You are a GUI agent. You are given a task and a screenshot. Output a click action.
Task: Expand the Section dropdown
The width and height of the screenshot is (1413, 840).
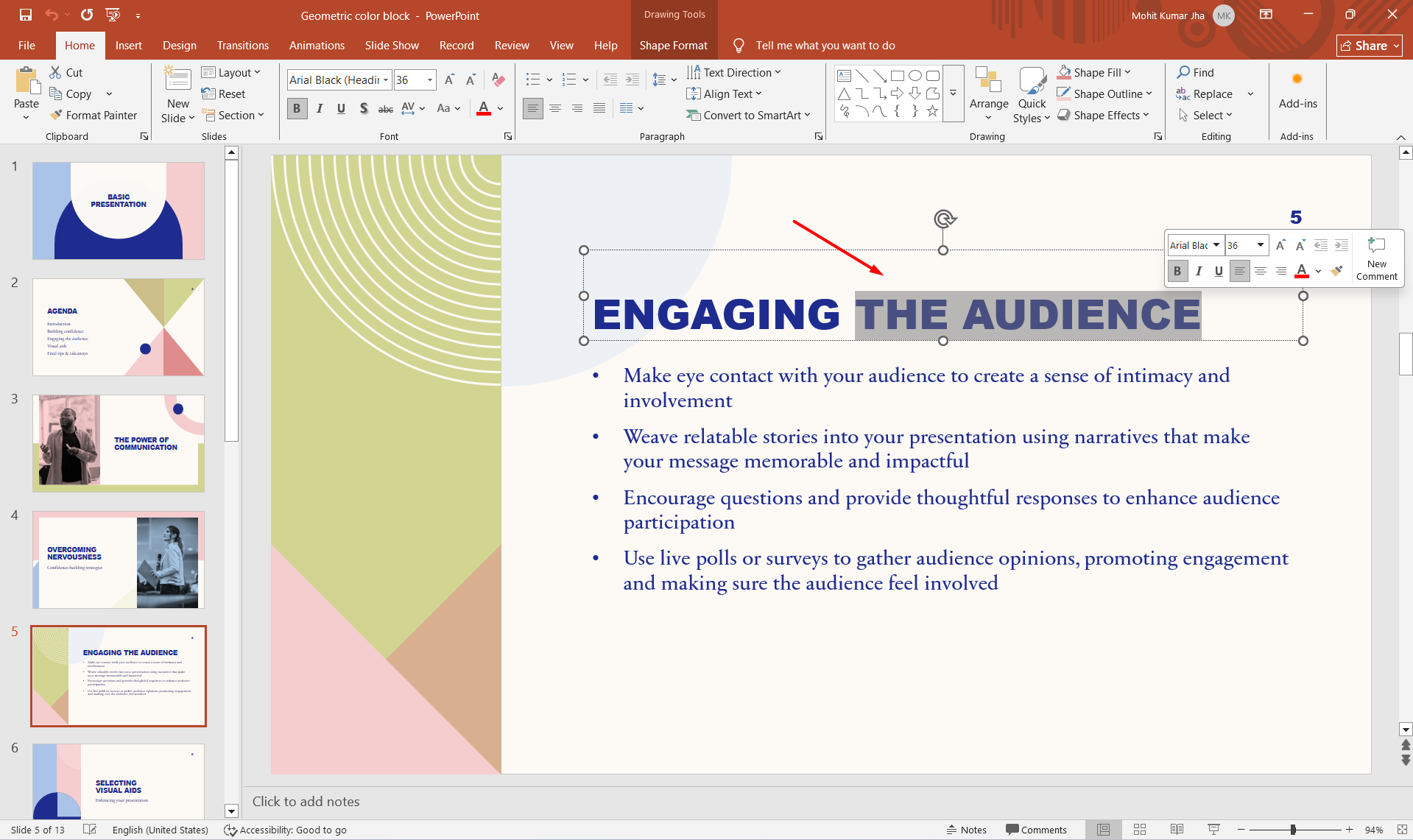coord(233,115)
